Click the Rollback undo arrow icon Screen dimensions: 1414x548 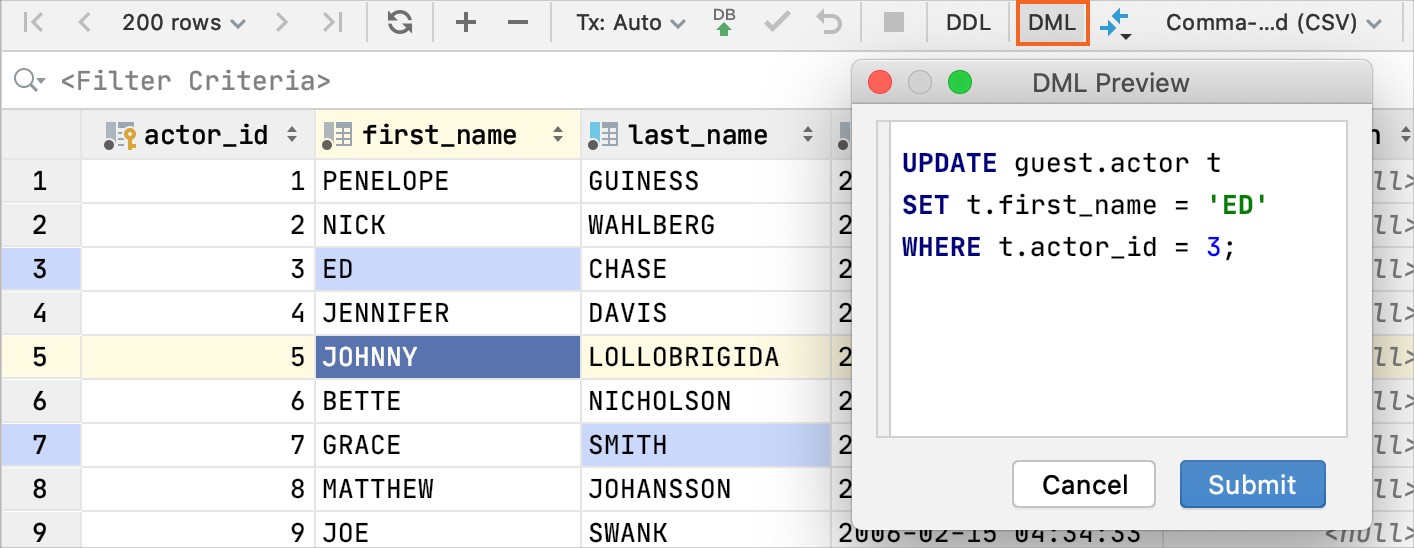pos(829,23)
